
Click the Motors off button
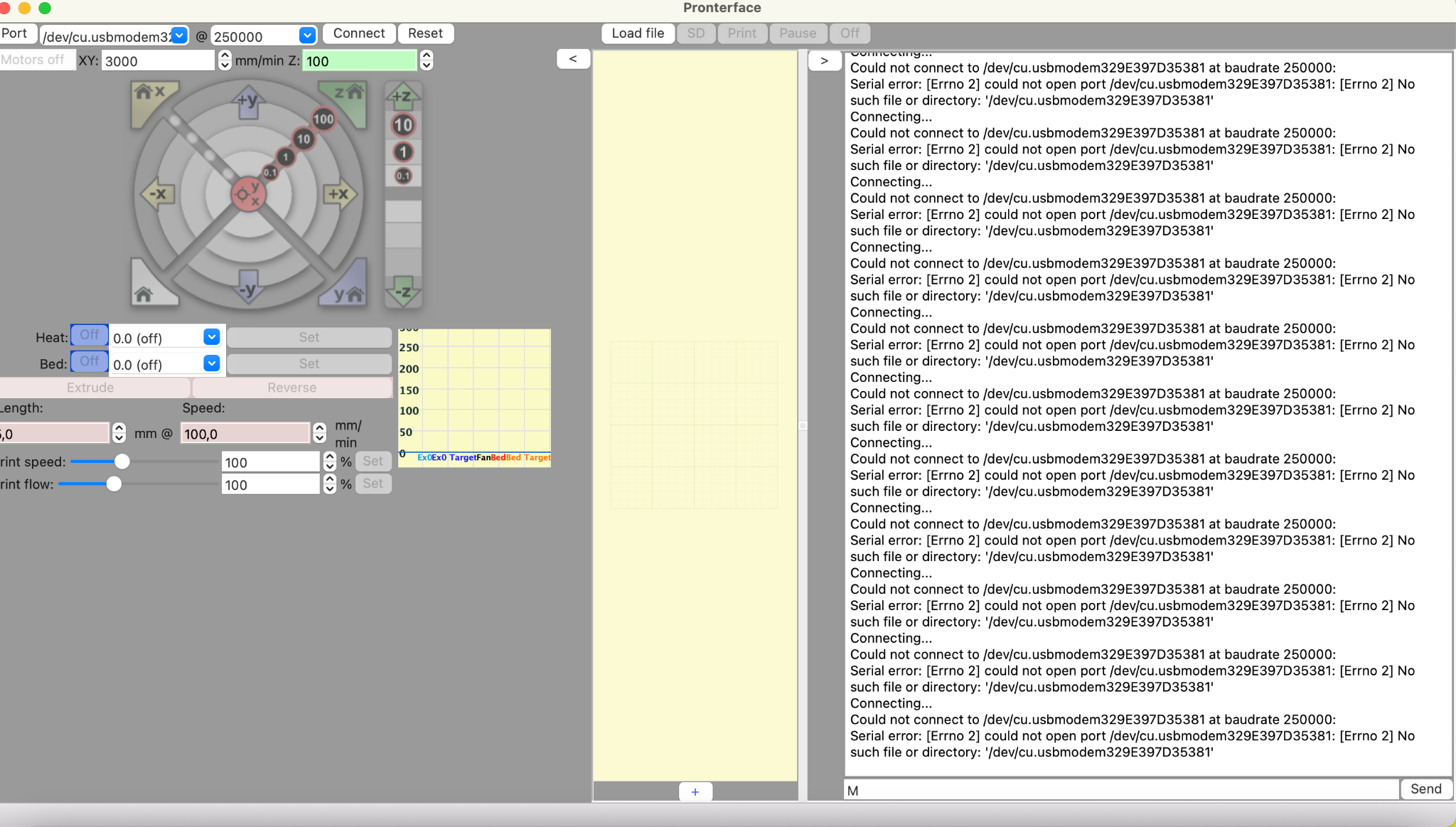(34, 60)
